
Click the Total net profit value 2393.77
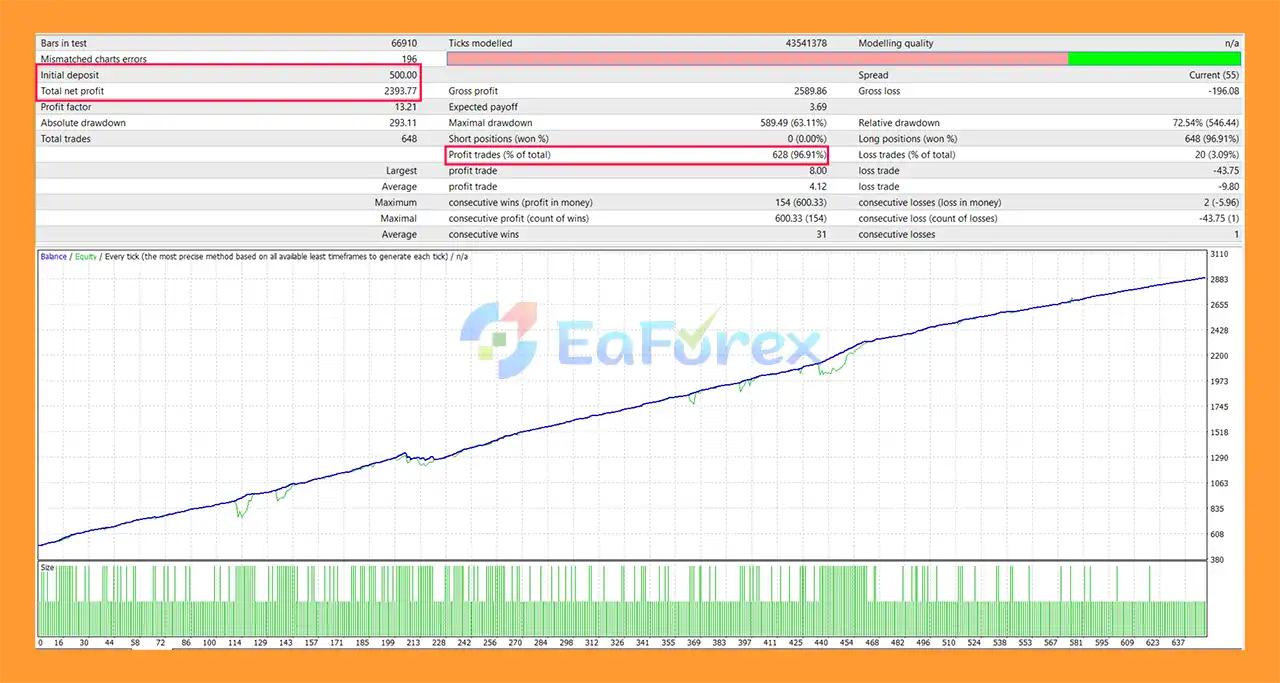(x=398, y=91)
